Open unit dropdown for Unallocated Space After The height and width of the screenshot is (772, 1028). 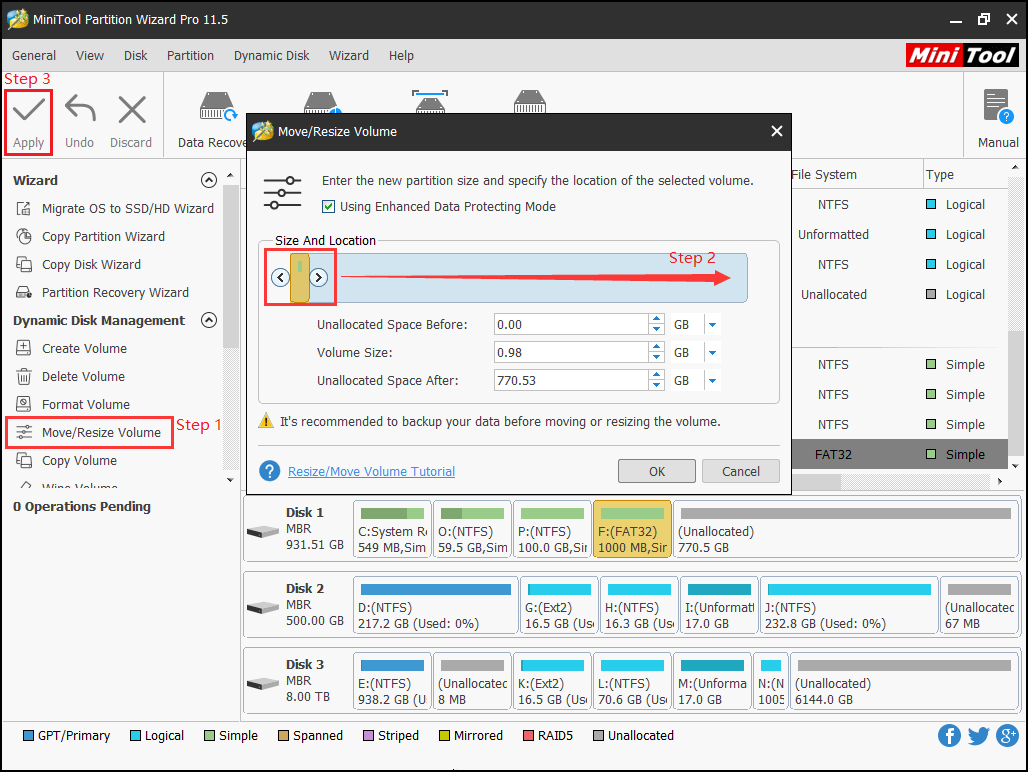pyautogui.click(x=713, y=381)
